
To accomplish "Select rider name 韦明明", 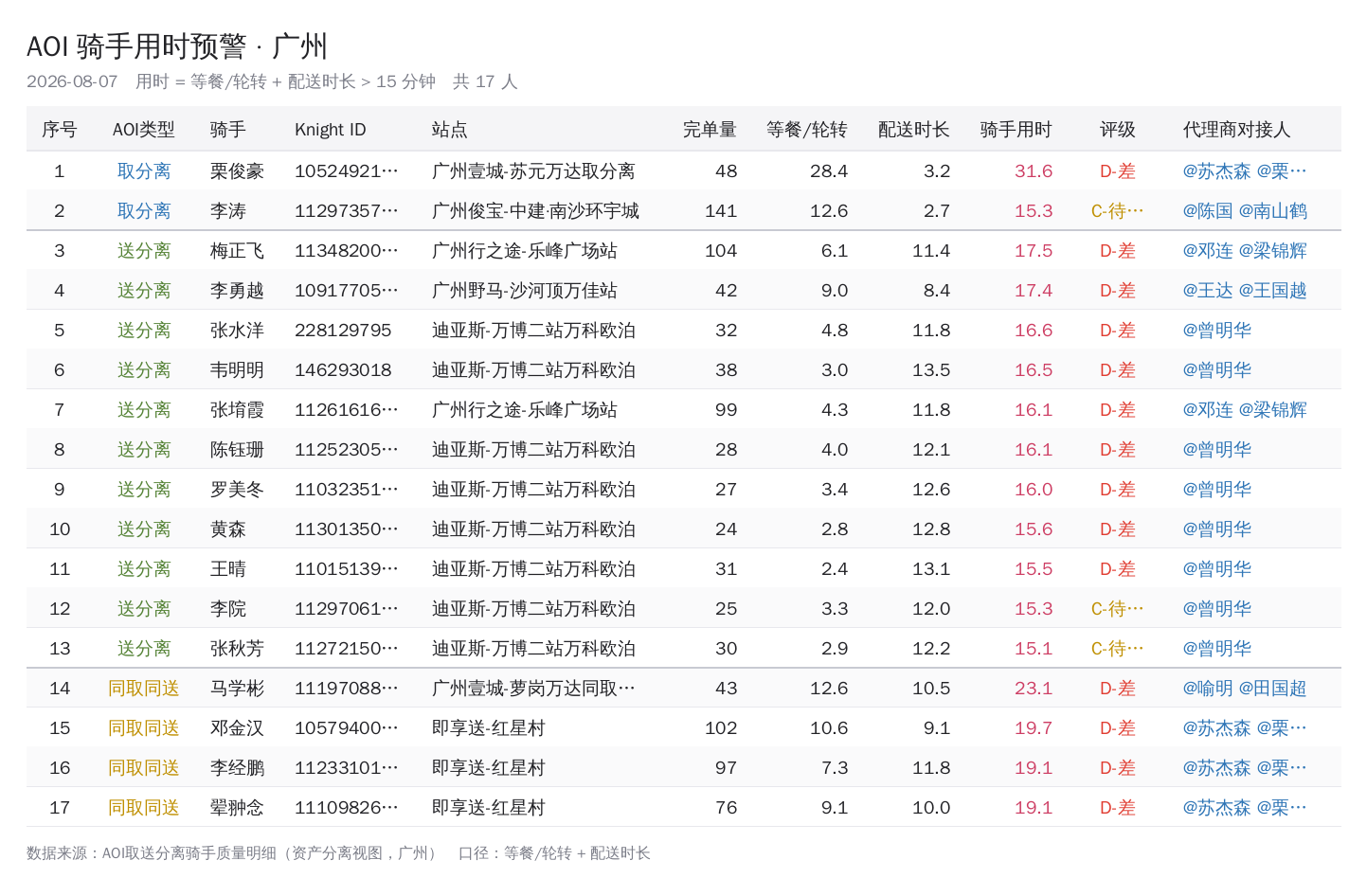I will tap(237, 370).
